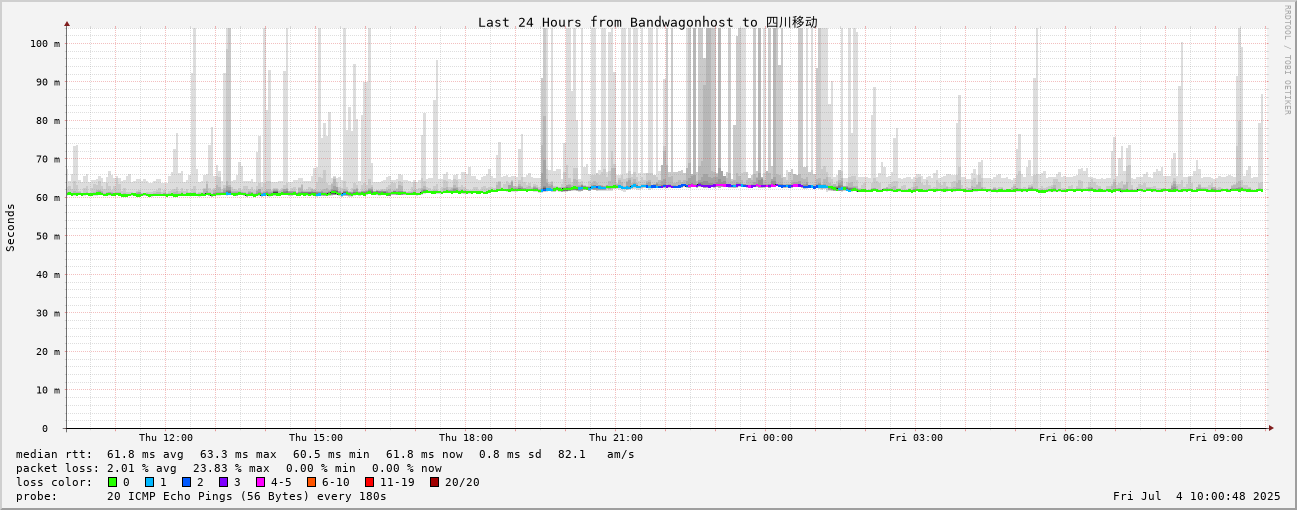
Task: Click the '23.83 % max' packet loss value
Action: click(x=231, y=468)
